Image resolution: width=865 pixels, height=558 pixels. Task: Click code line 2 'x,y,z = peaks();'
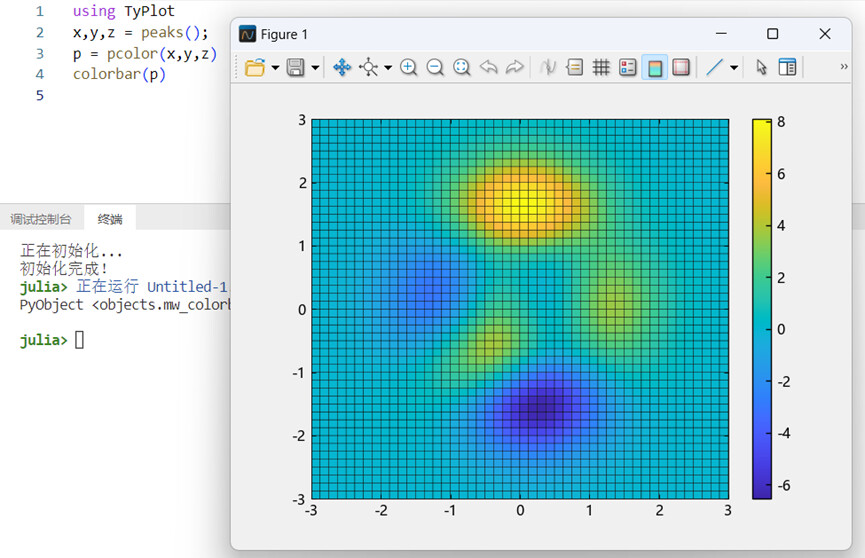click(x=141, y=33)
